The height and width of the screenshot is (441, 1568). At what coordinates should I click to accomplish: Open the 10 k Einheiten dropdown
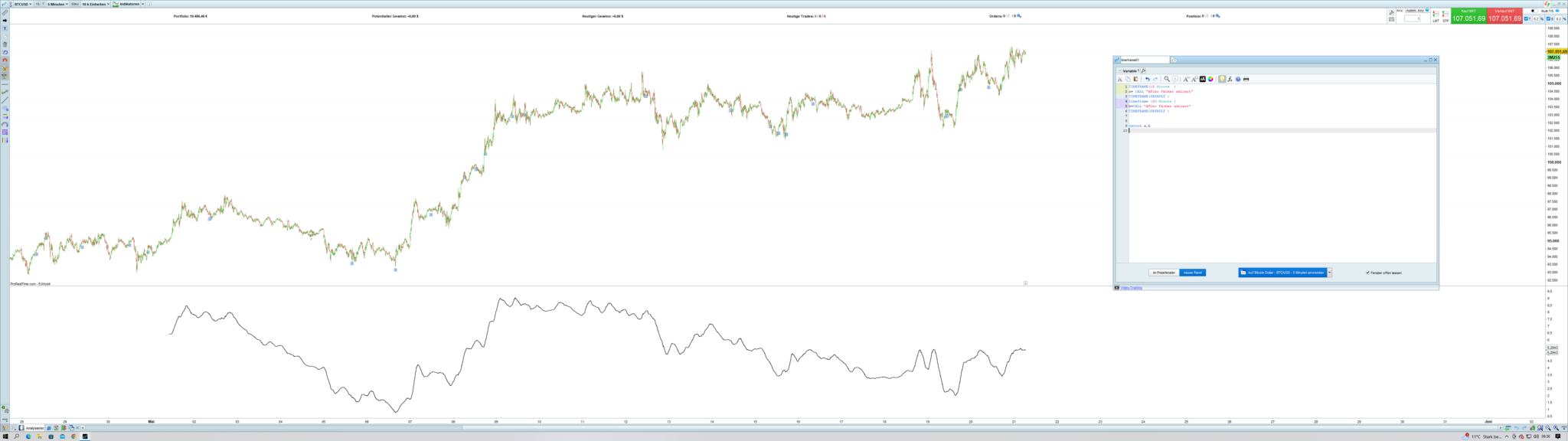coord(96,4)
